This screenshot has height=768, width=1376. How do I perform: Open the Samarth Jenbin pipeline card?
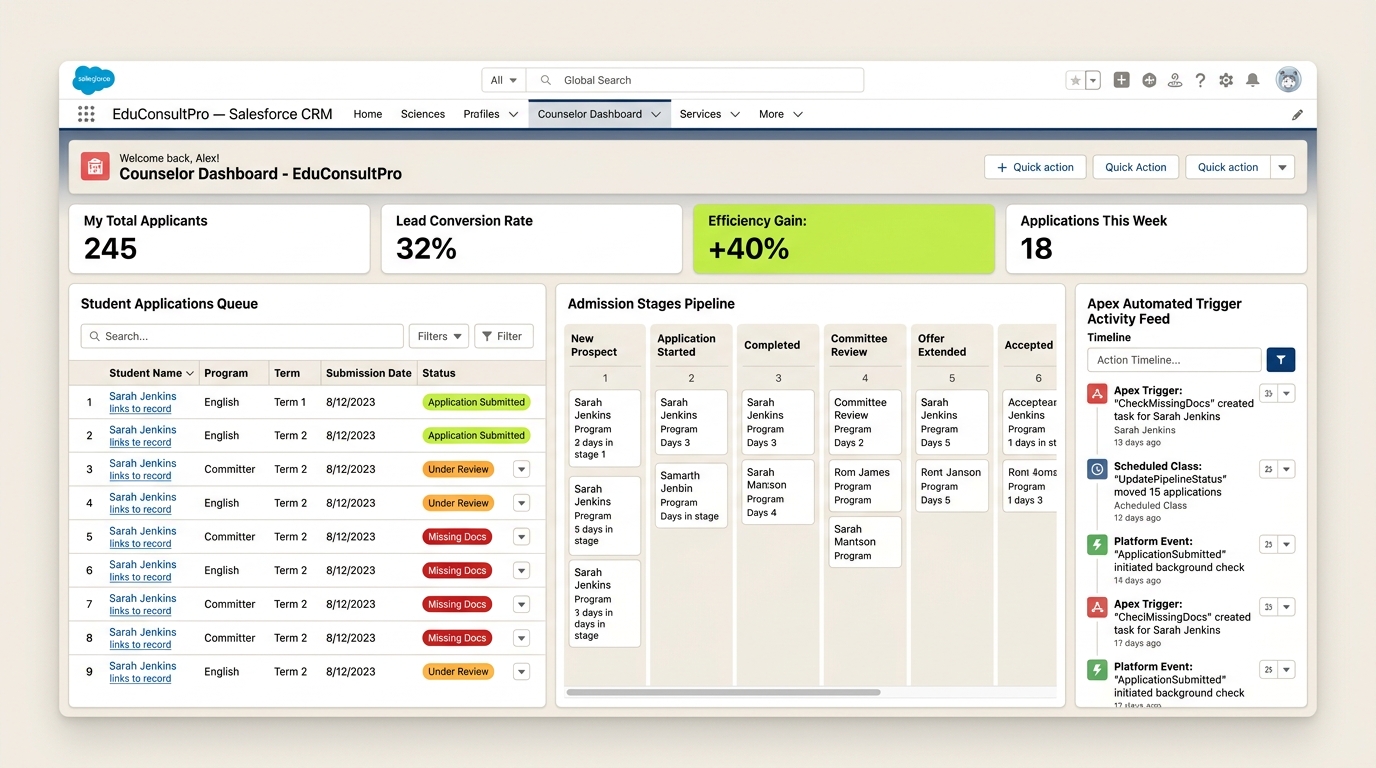[x=691, y=496]
